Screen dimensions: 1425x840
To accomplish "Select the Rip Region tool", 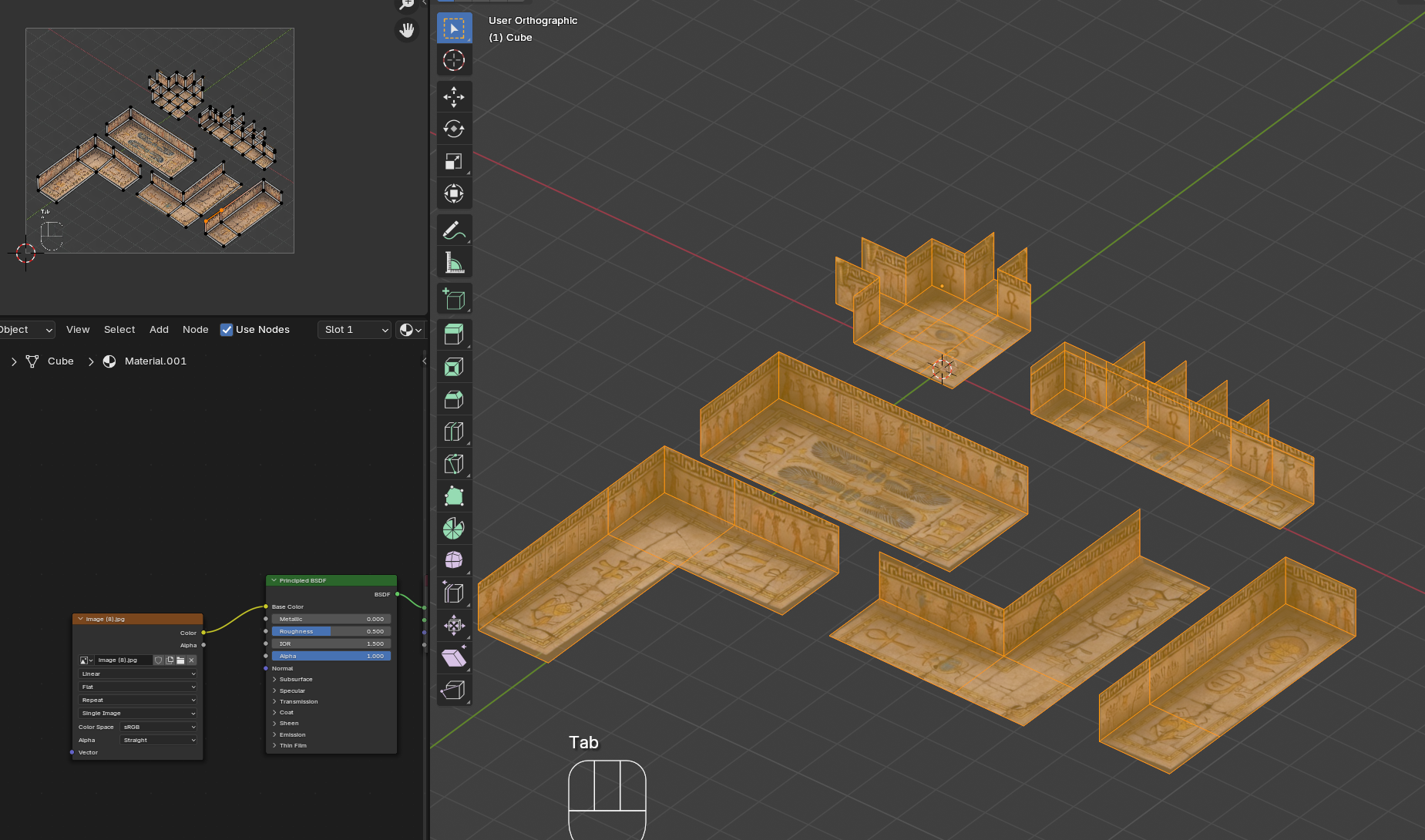I will point(454,690).
